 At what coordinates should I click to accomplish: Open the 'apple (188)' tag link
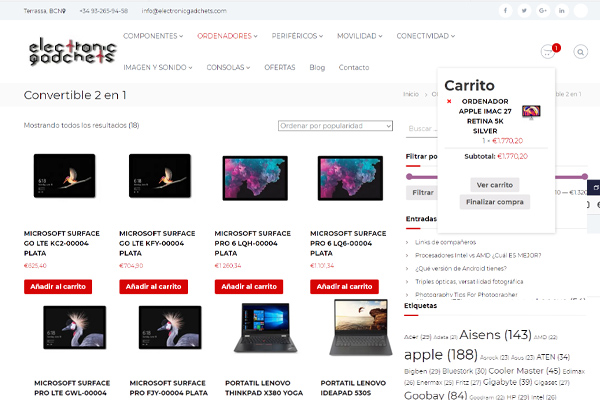[444, 355]
